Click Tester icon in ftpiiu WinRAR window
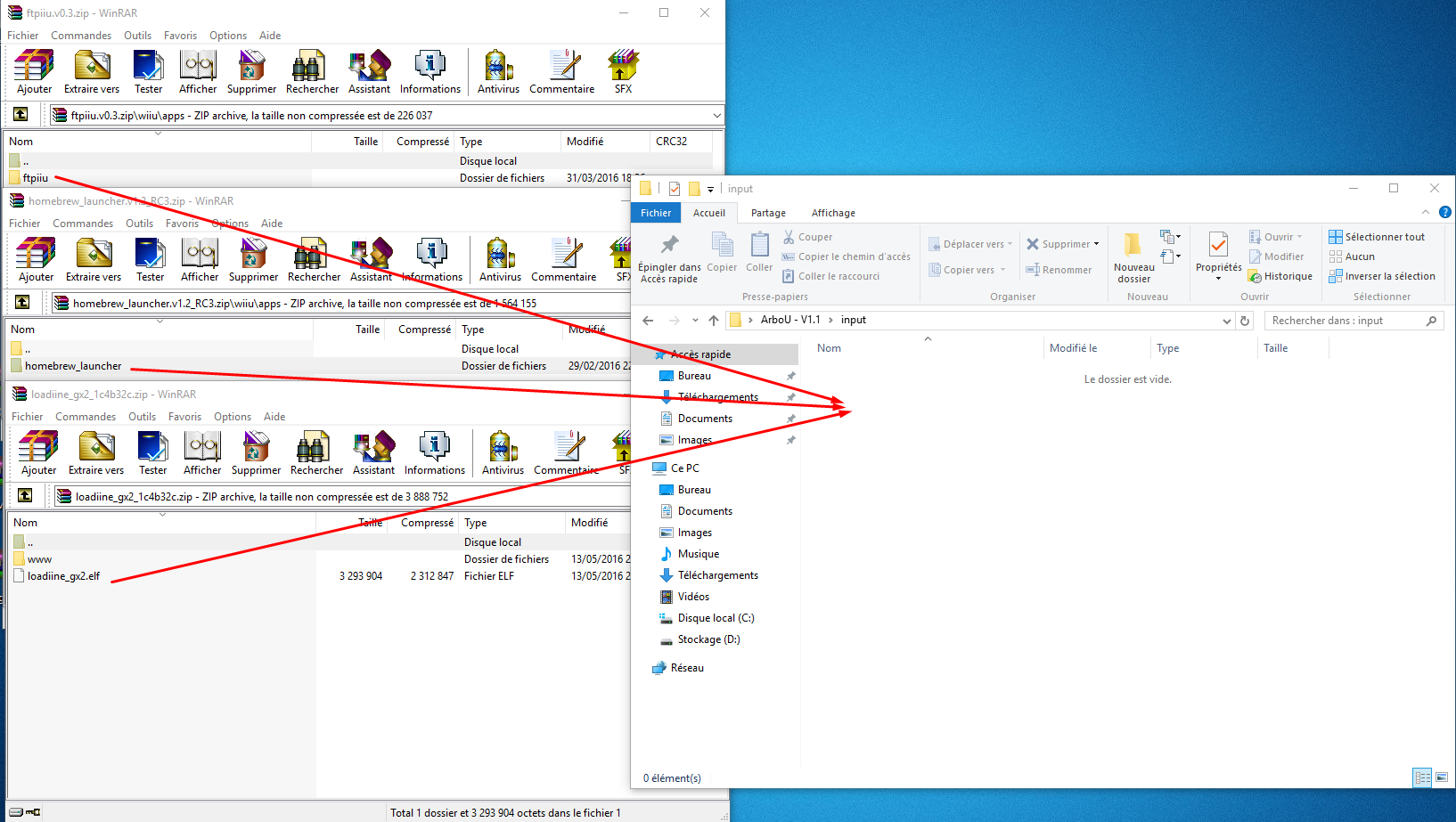The height and width of the screenshot is (822, 1456). click(x=148, y=72)
